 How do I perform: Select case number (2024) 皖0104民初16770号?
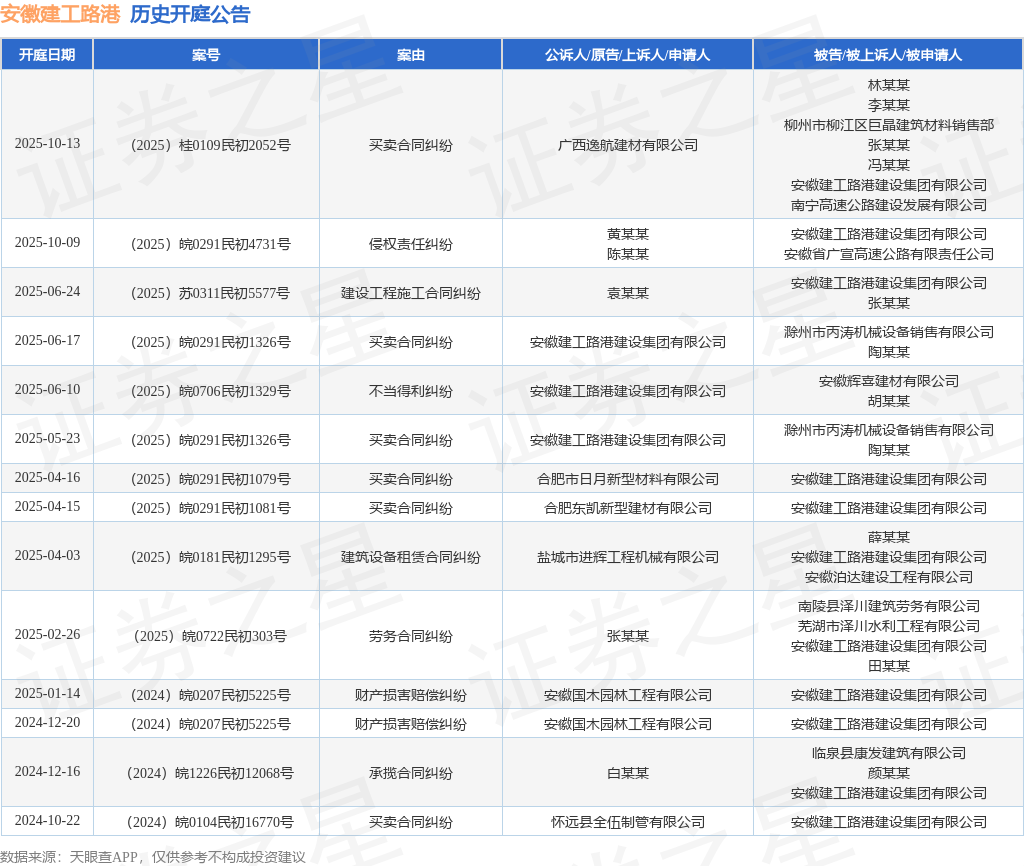[210, 822]
